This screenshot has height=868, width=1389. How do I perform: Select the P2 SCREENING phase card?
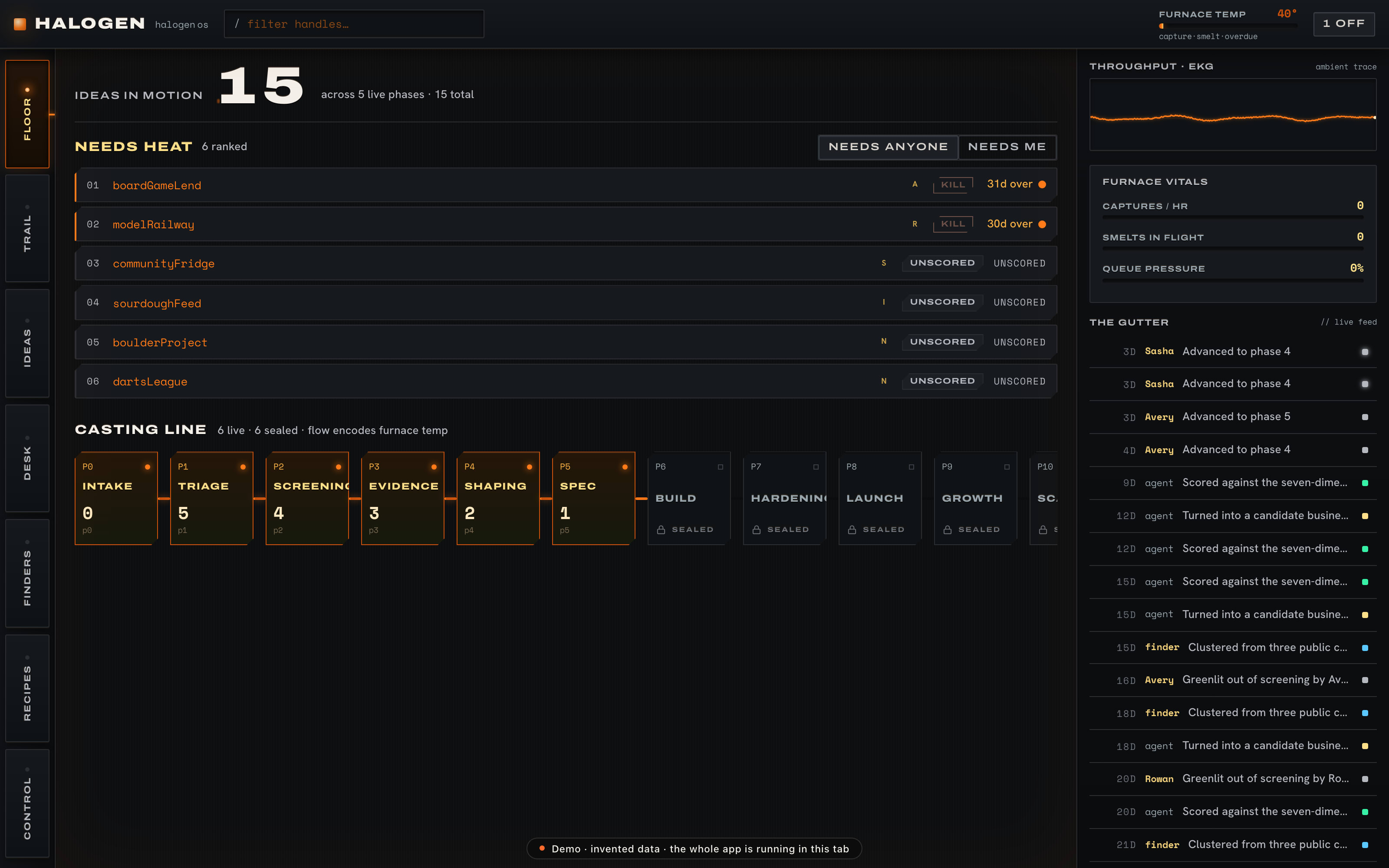pyautogui.click(x=308, y=498)
